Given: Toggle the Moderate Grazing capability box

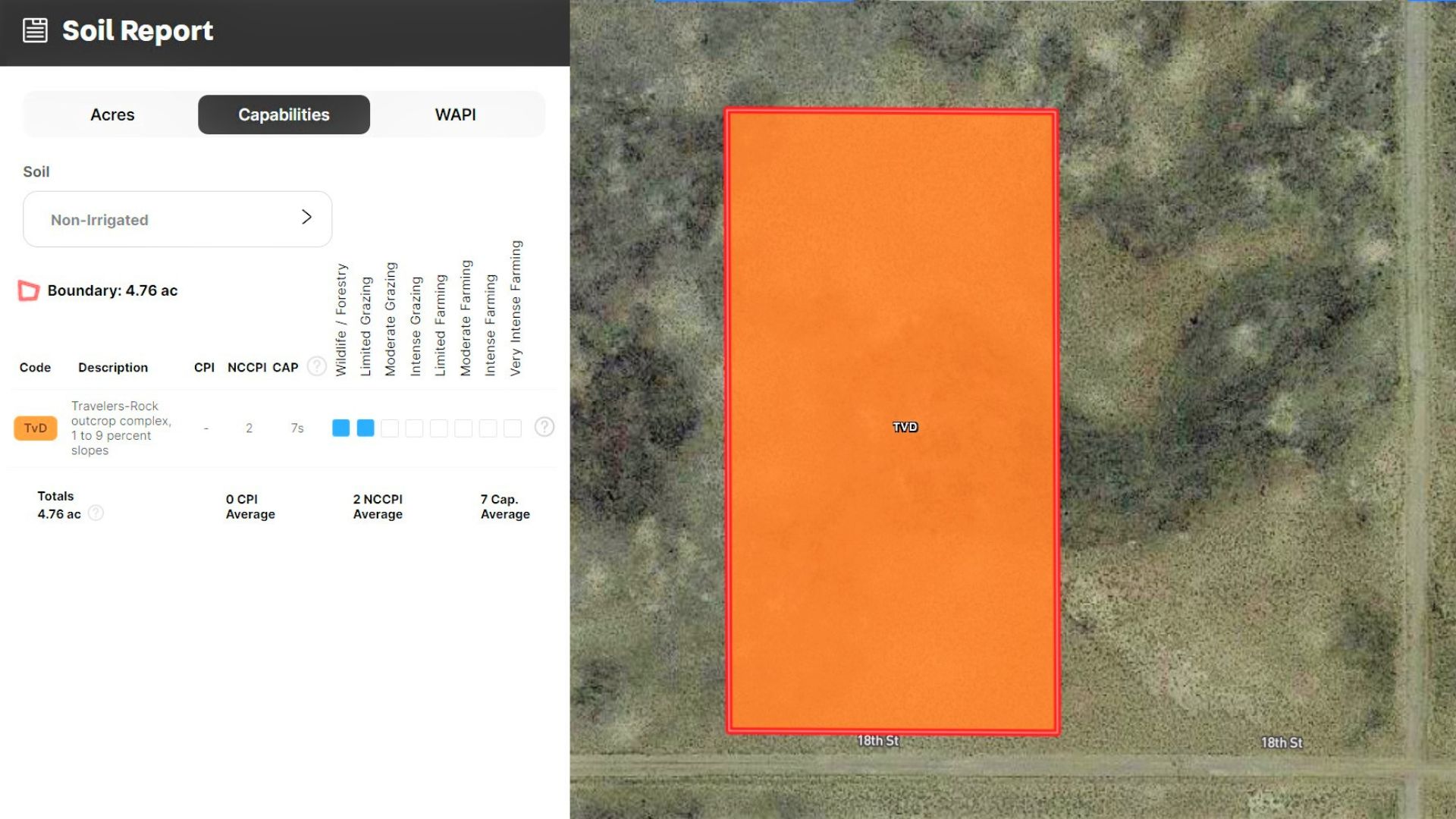Looking at the screenshot, I should [x=390, y=428].
